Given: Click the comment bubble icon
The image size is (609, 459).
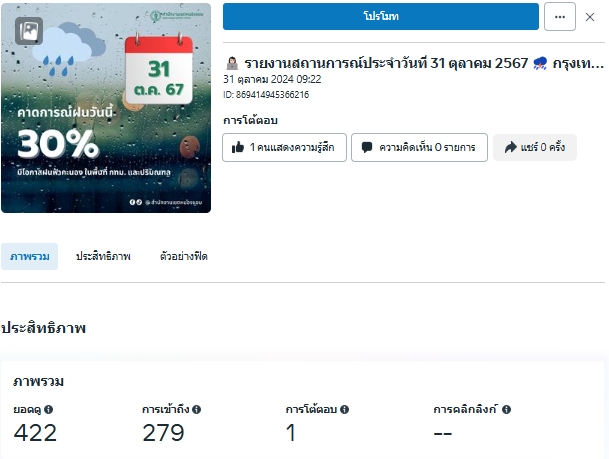Looking at the screenshot, I should (367, 148).
